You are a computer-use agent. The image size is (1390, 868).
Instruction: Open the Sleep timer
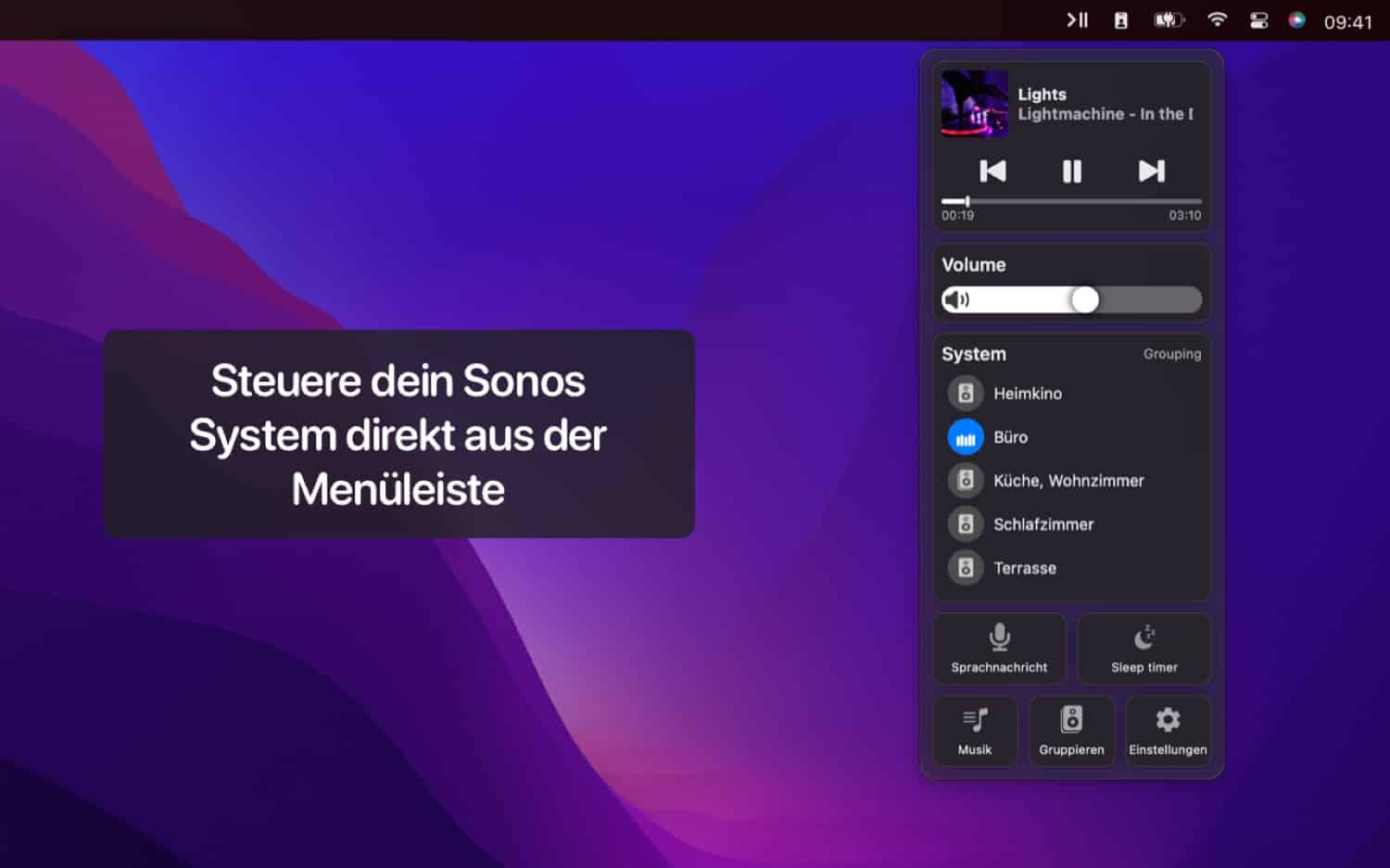[1144, 648]
